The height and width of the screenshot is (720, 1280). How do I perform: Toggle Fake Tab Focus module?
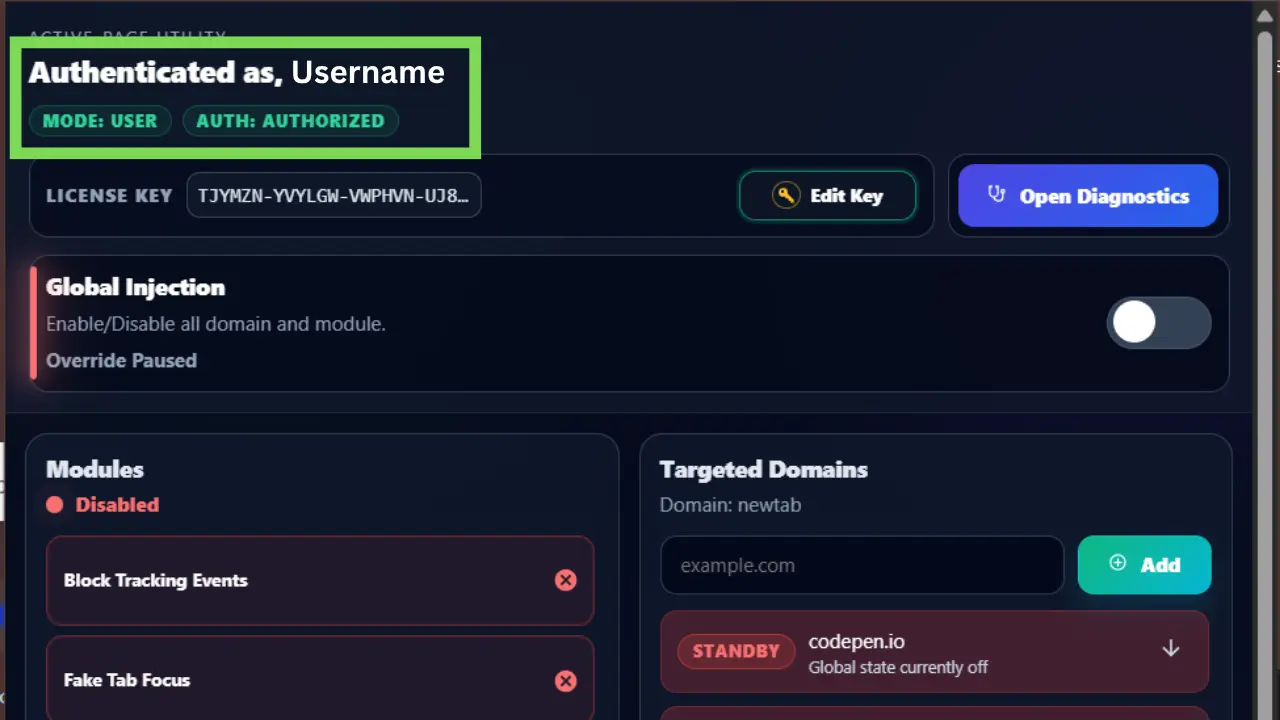click(x=320, y=680)
